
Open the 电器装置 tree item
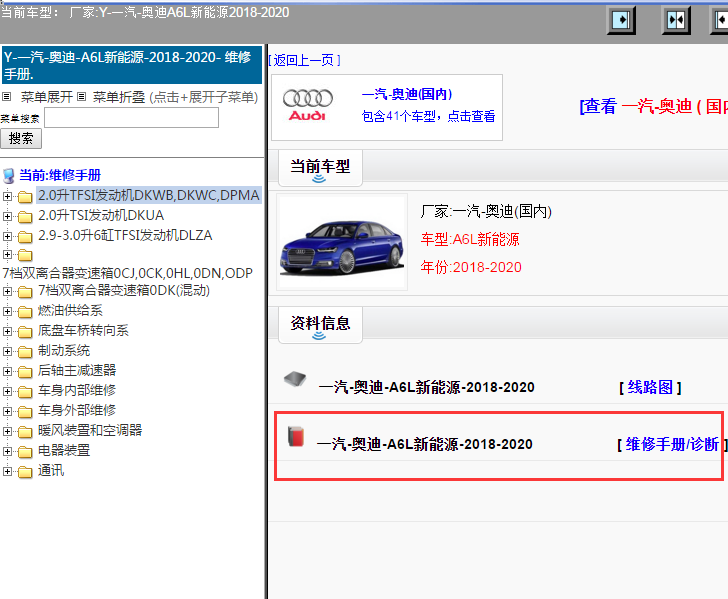(x=64, y=450)
